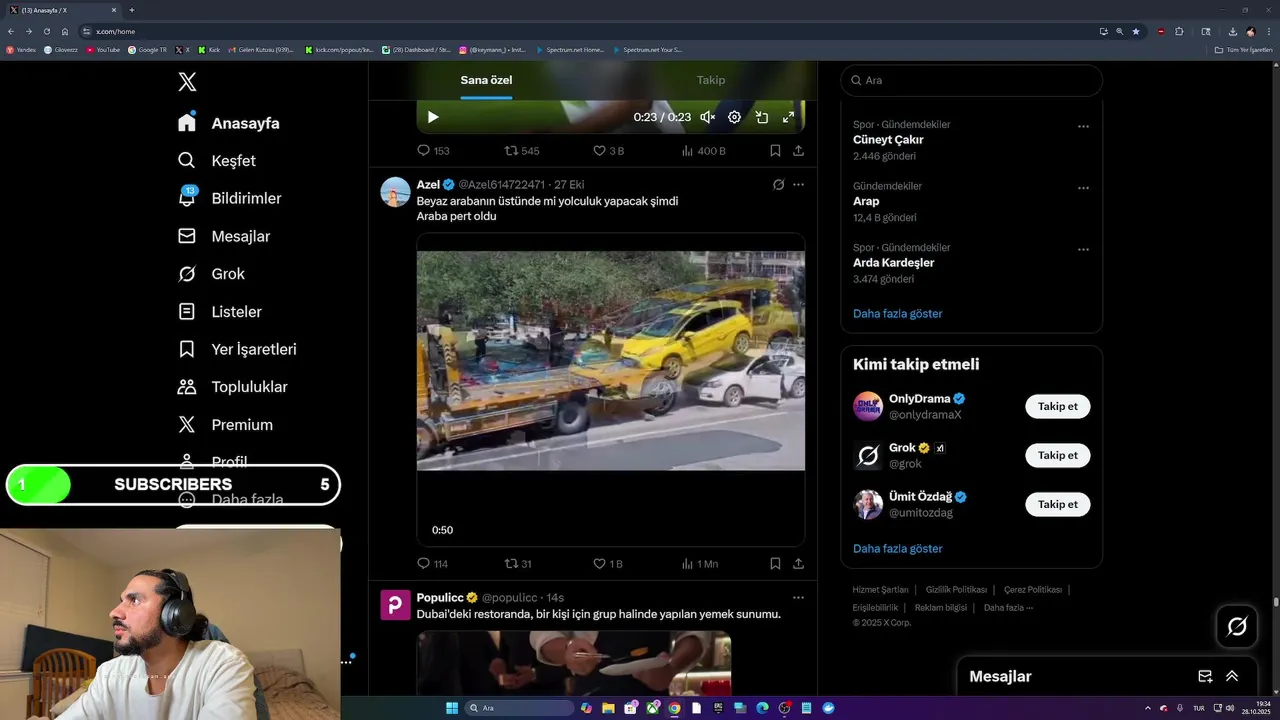
Task: Open Hizmet Şartları link
Action: (880, 590)
